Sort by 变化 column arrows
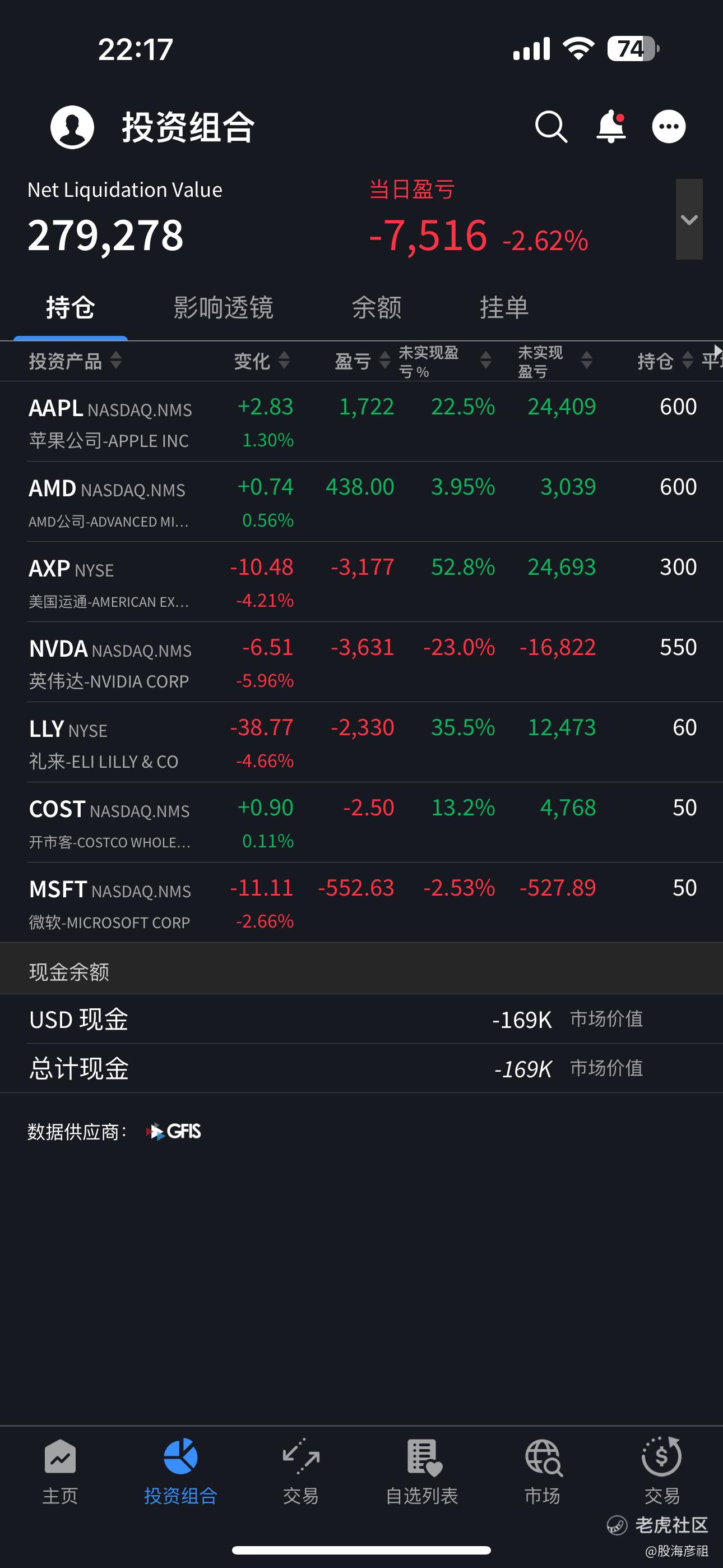 coord(284,361)
